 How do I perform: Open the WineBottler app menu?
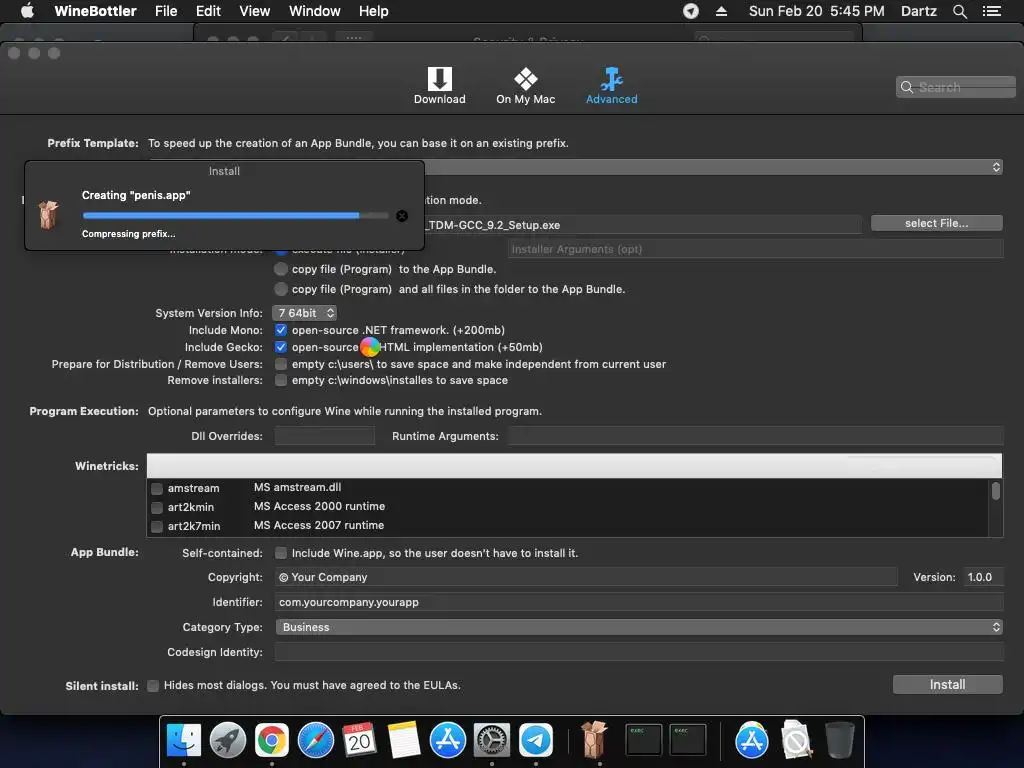95,11
